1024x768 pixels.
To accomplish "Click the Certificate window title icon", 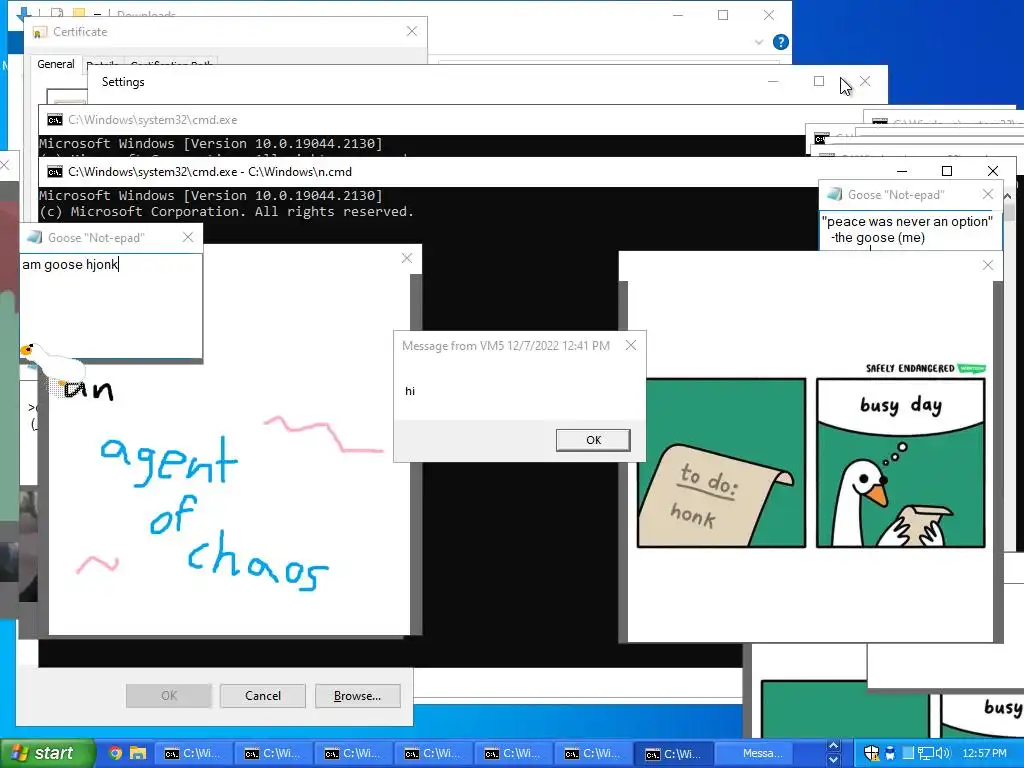I will [x=40, y=32].
